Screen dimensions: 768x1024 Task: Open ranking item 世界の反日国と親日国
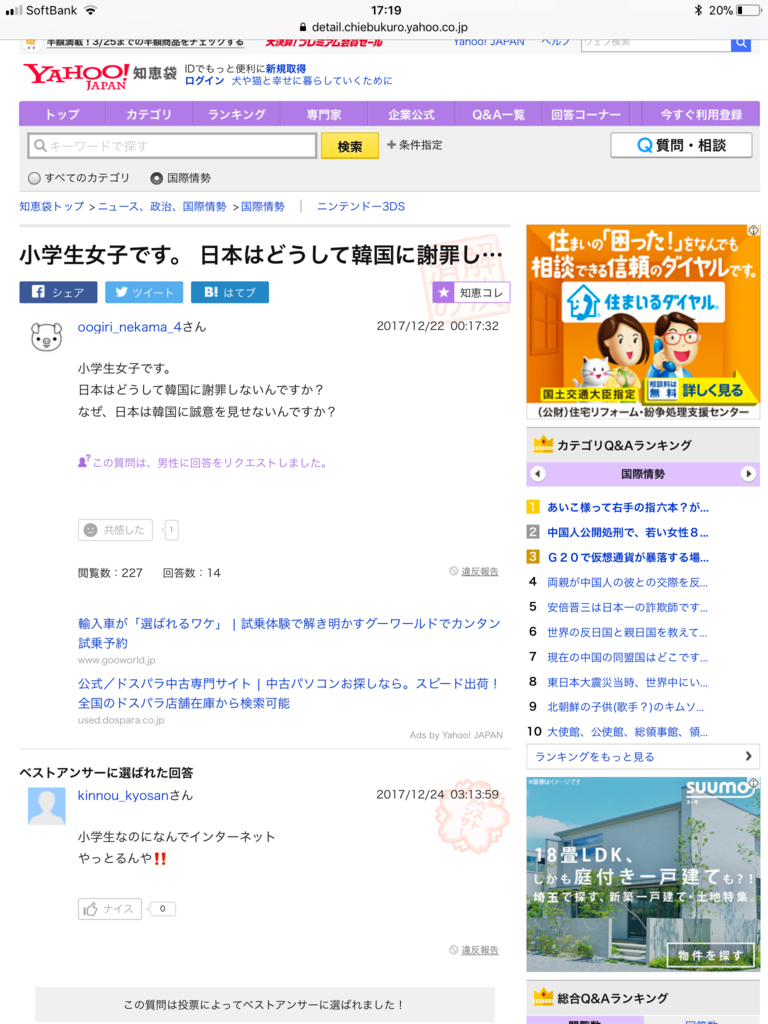[628, 632]
